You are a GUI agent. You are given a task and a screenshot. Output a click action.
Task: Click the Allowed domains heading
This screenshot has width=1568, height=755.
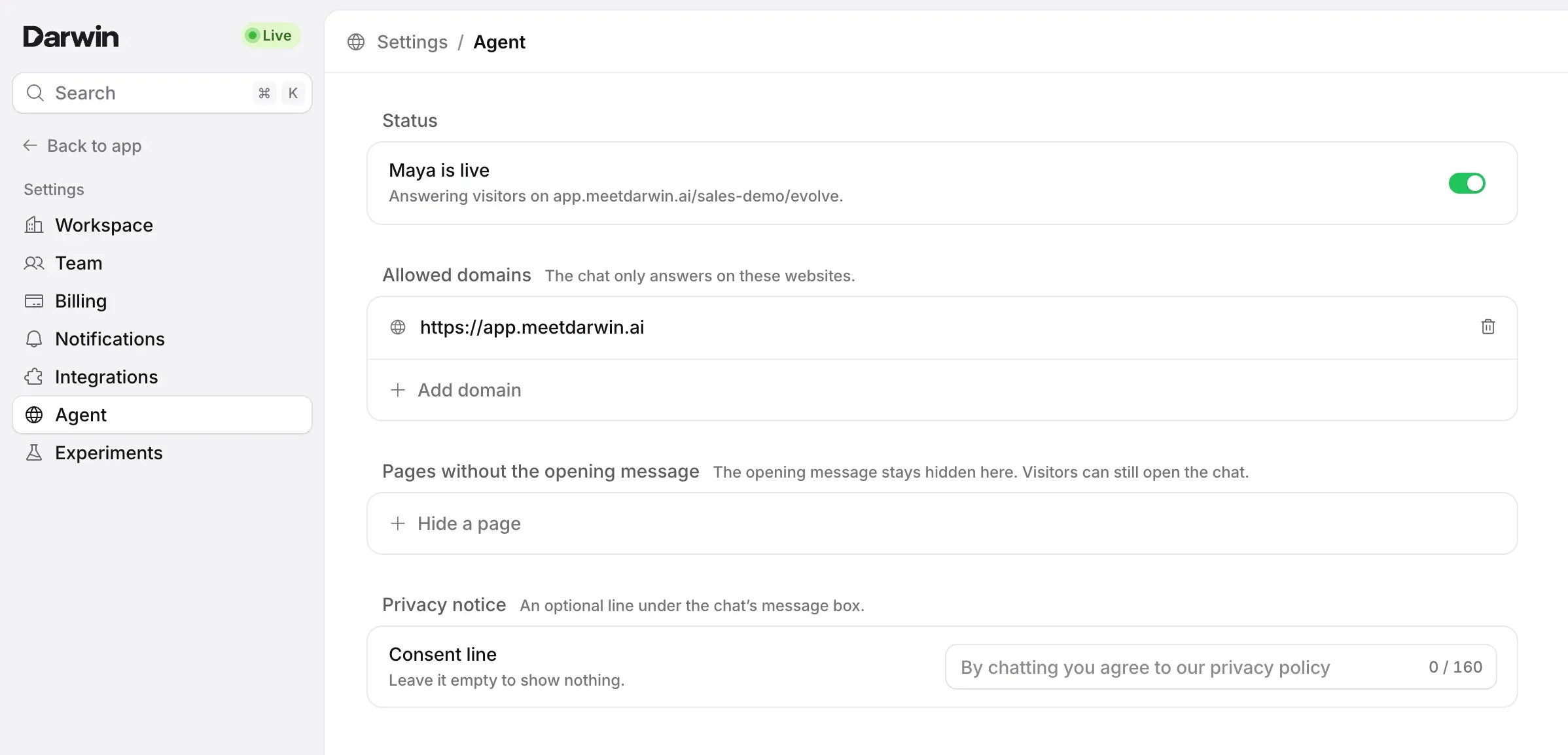[457, 275]
